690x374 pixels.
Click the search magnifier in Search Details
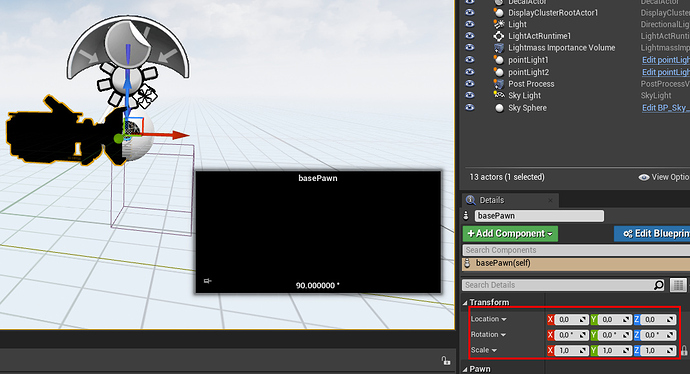[658, 285]
